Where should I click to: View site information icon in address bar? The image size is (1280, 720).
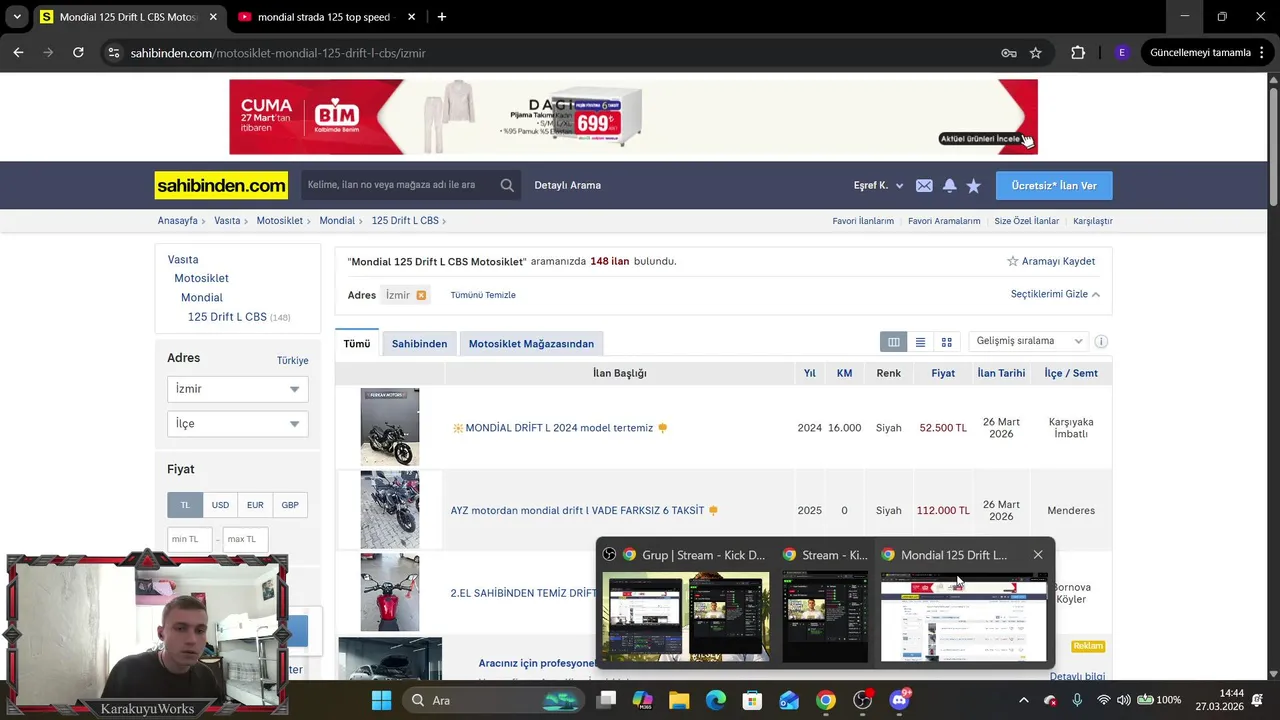(x=113, y=53)
